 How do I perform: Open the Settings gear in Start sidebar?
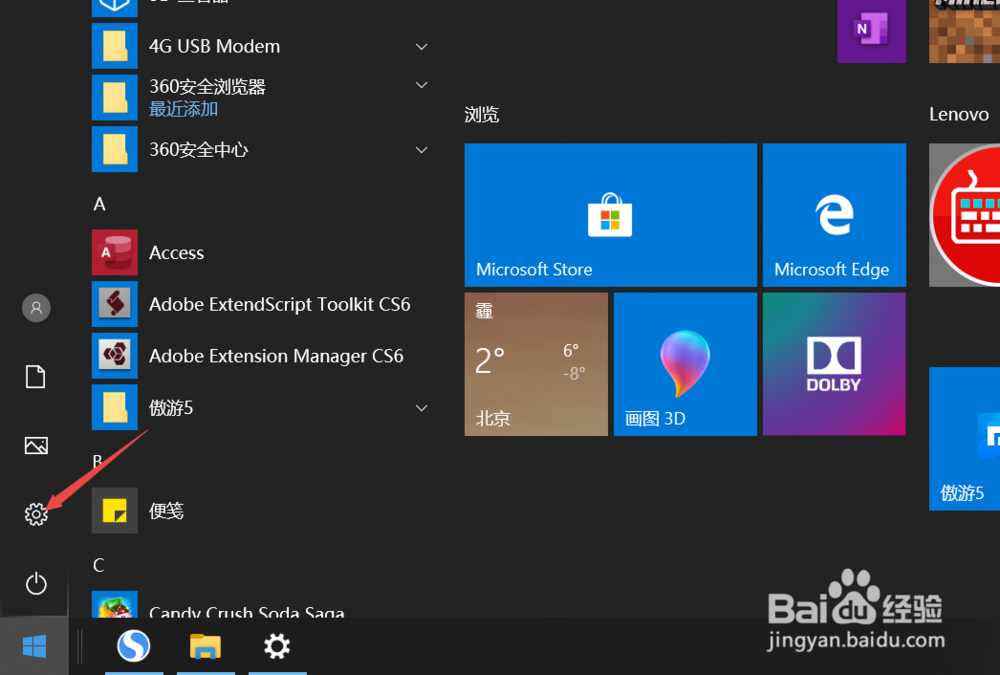36,514
